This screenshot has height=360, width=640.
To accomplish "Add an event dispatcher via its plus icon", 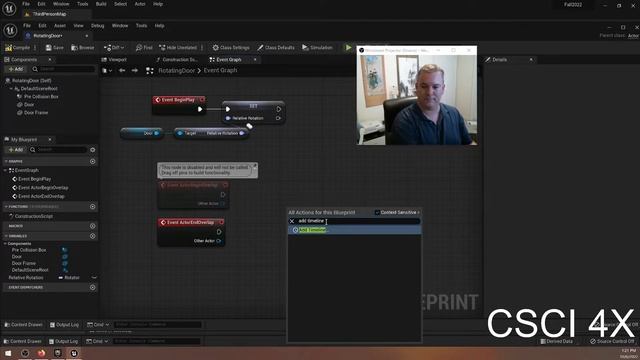I will click(93, 287).
